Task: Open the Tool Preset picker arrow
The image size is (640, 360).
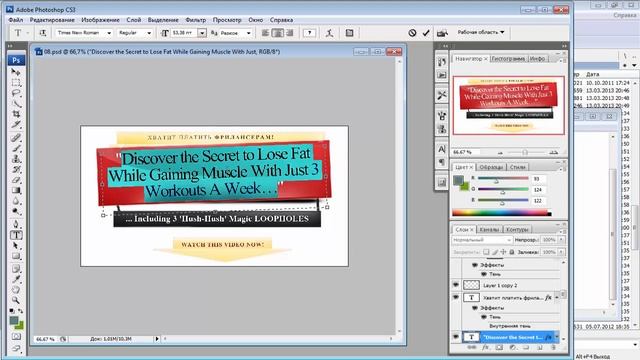Action: (x=27, y=33)
